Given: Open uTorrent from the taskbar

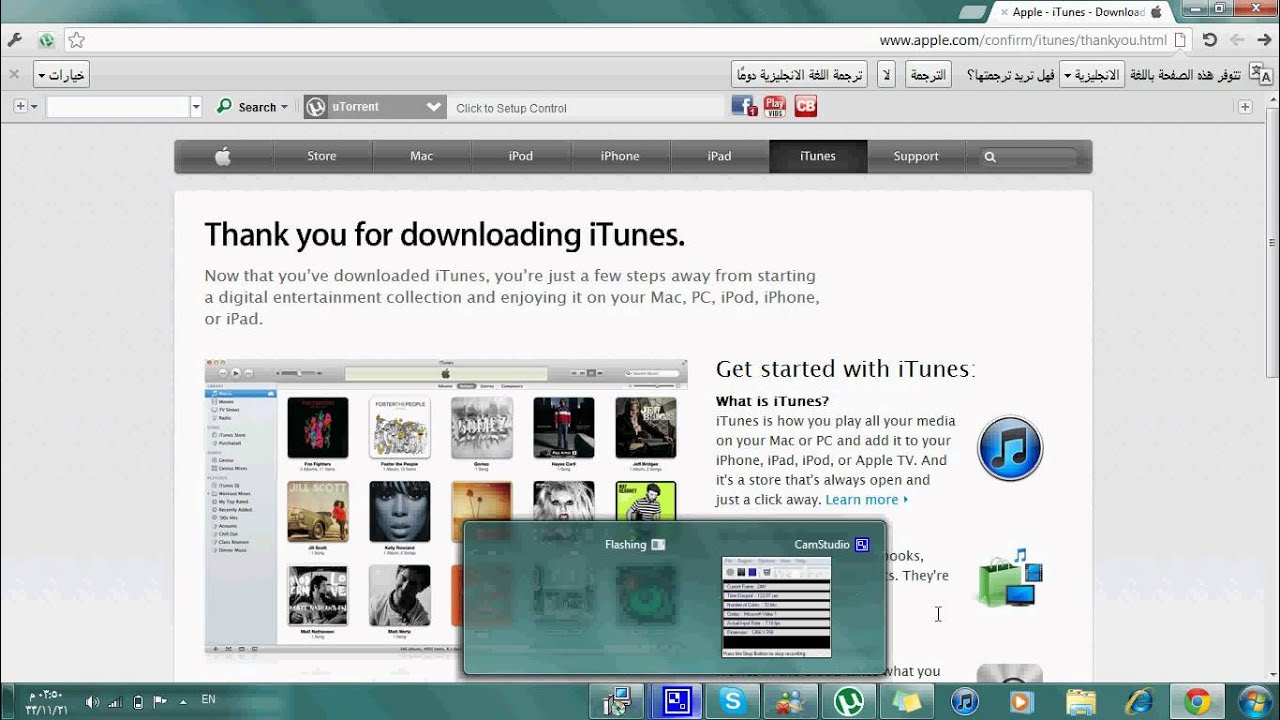Looking at the screenshot, I should pos(848,702).
